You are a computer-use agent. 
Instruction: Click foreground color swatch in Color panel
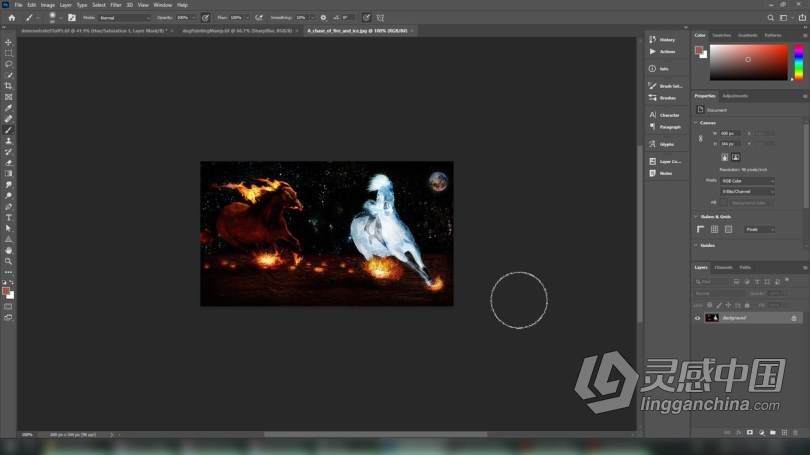click(x=699, y=50)
